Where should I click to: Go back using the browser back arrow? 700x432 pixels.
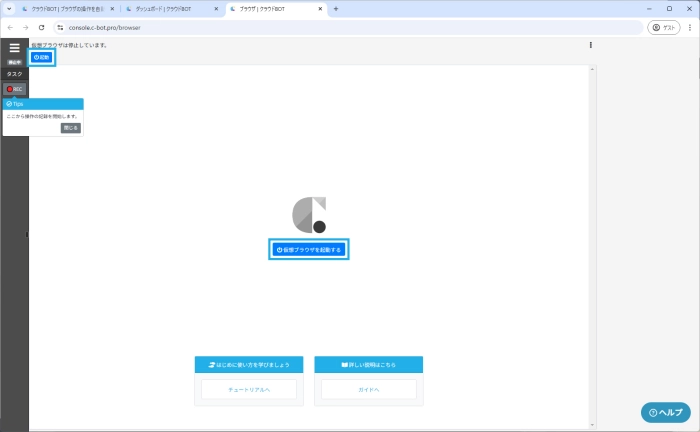pos(10,27)
